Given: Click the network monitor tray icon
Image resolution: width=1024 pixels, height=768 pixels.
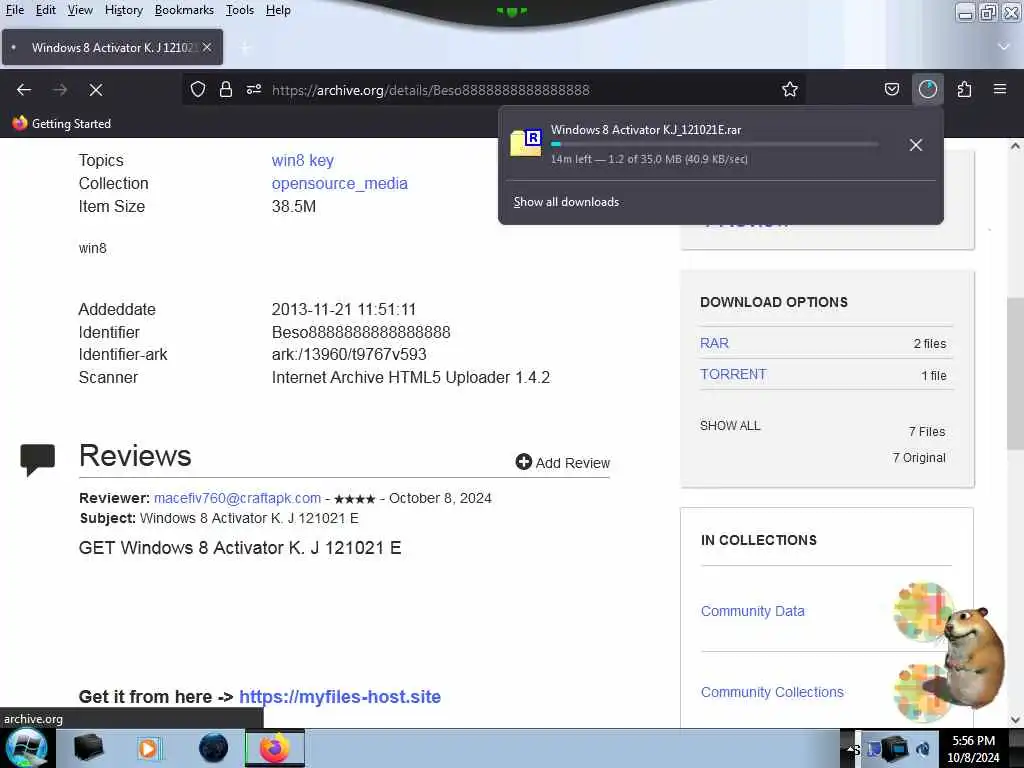Looking at the screenshot, I should click(895, 748).
